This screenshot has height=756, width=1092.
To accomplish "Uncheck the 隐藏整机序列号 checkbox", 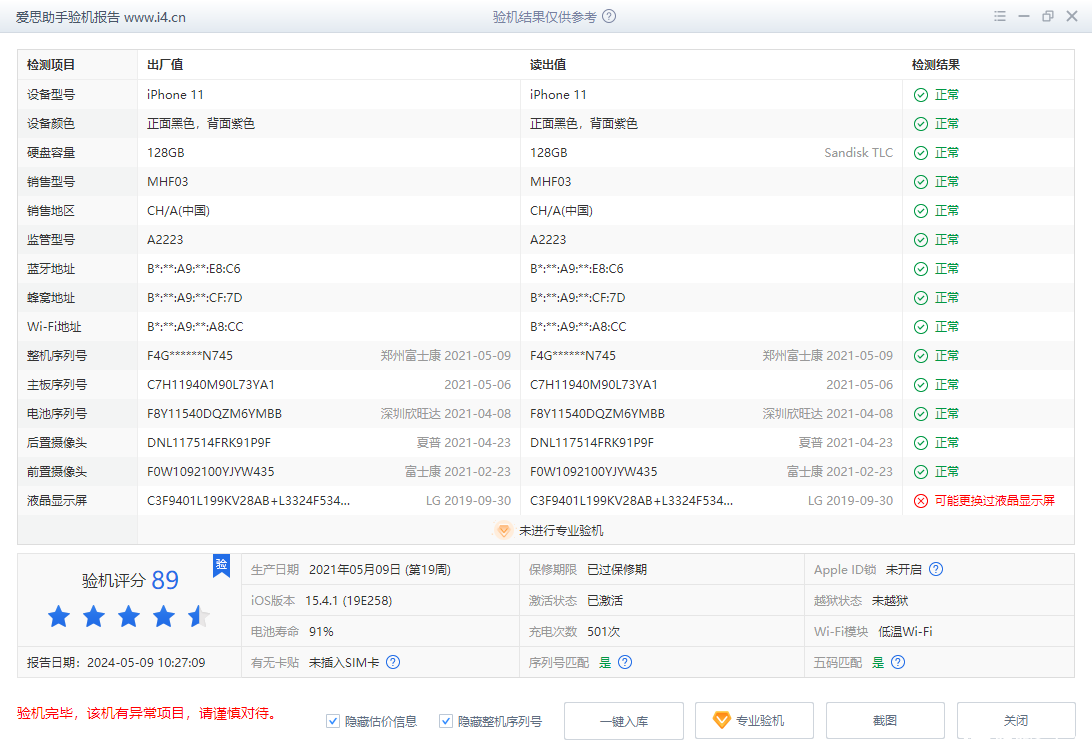I will click(x=446, y=721).
